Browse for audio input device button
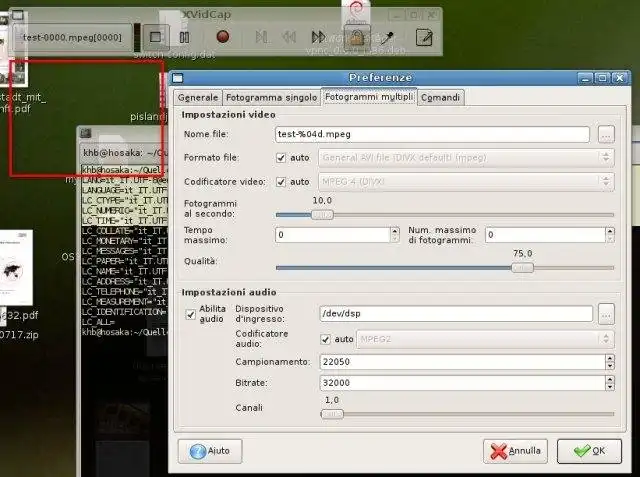 point(606,314)
